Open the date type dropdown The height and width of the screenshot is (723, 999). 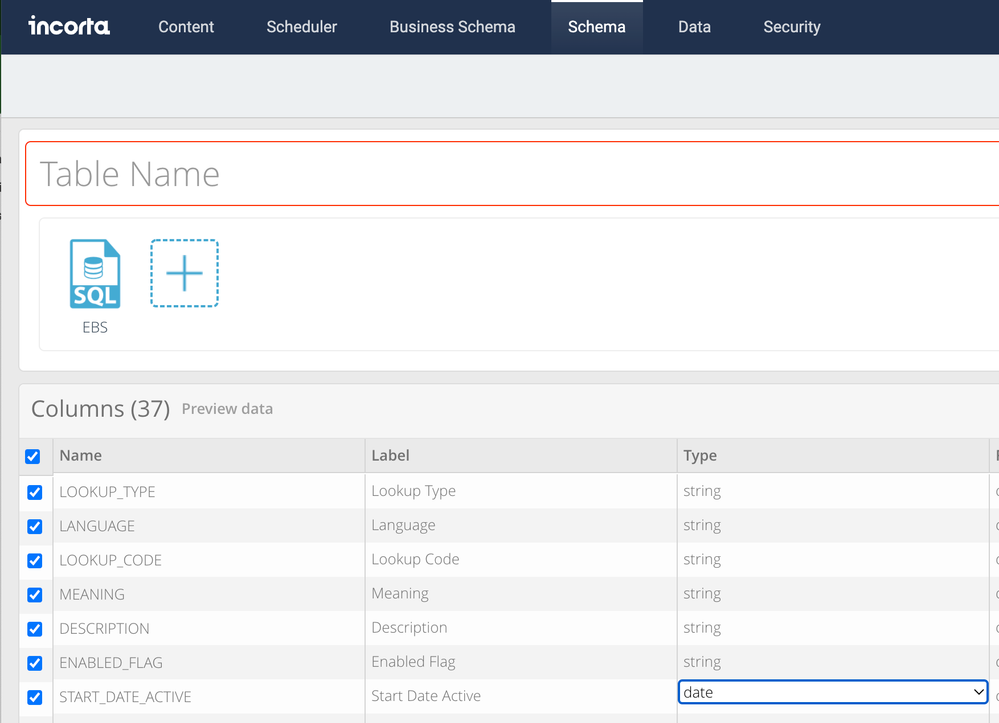tap(832, 692)
